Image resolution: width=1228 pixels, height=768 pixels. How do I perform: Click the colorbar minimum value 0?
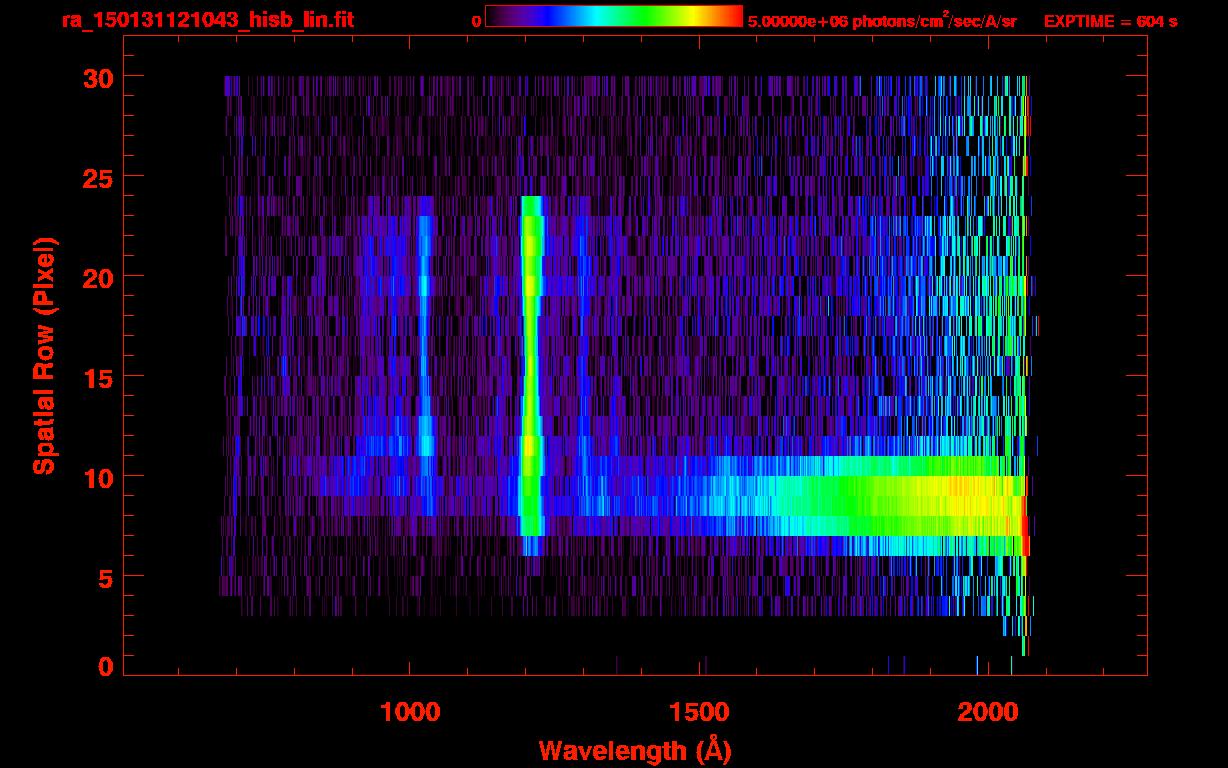pyautogui.click(x=476, y=21)
